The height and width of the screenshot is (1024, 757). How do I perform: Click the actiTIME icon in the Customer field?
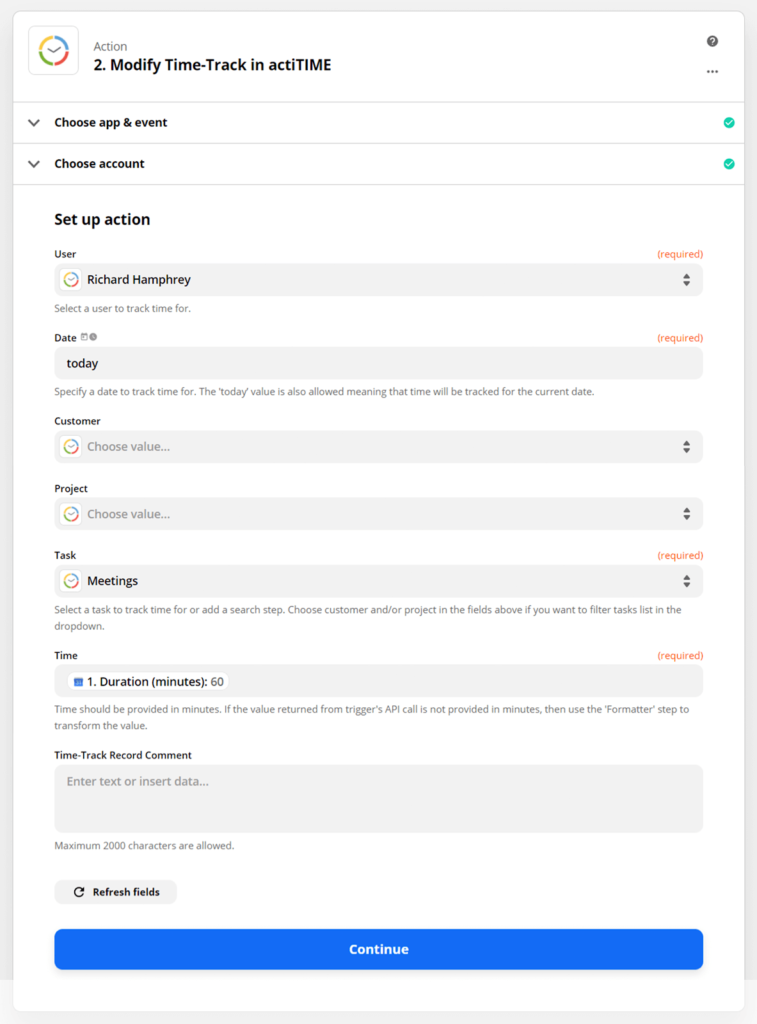point(71,447)
